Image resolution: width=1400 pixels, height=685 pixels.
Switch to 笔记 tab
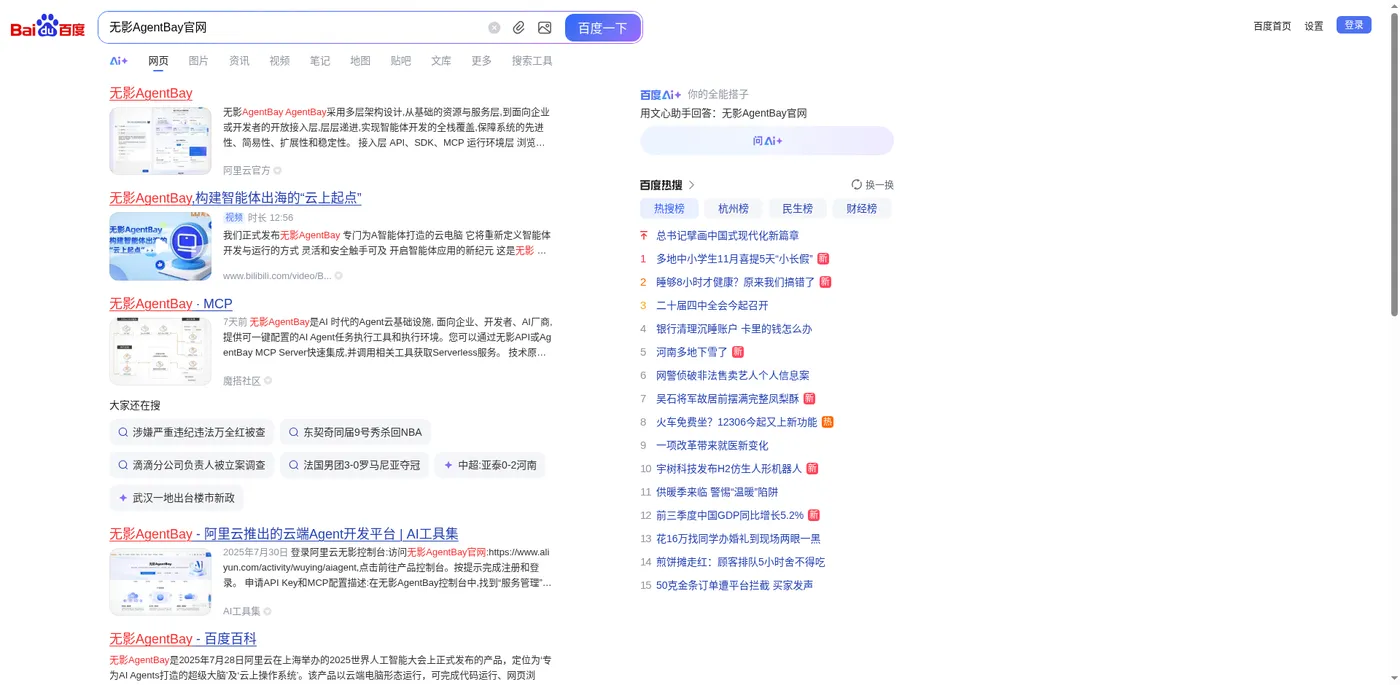pos(320,61)
